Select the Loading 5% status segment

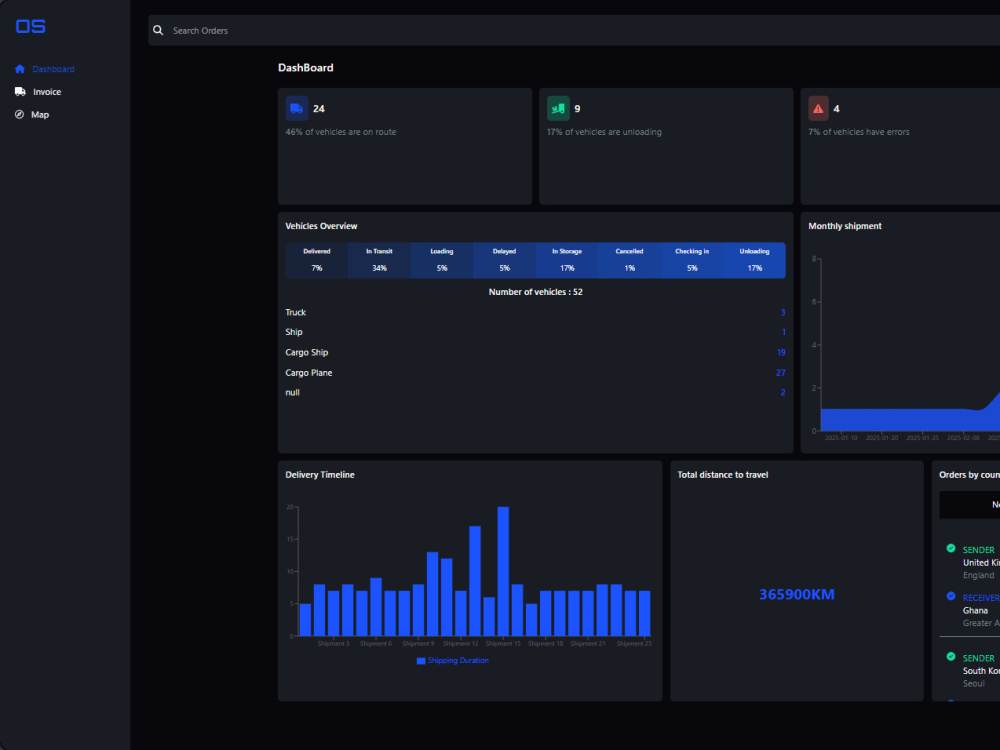click(442, 260)
